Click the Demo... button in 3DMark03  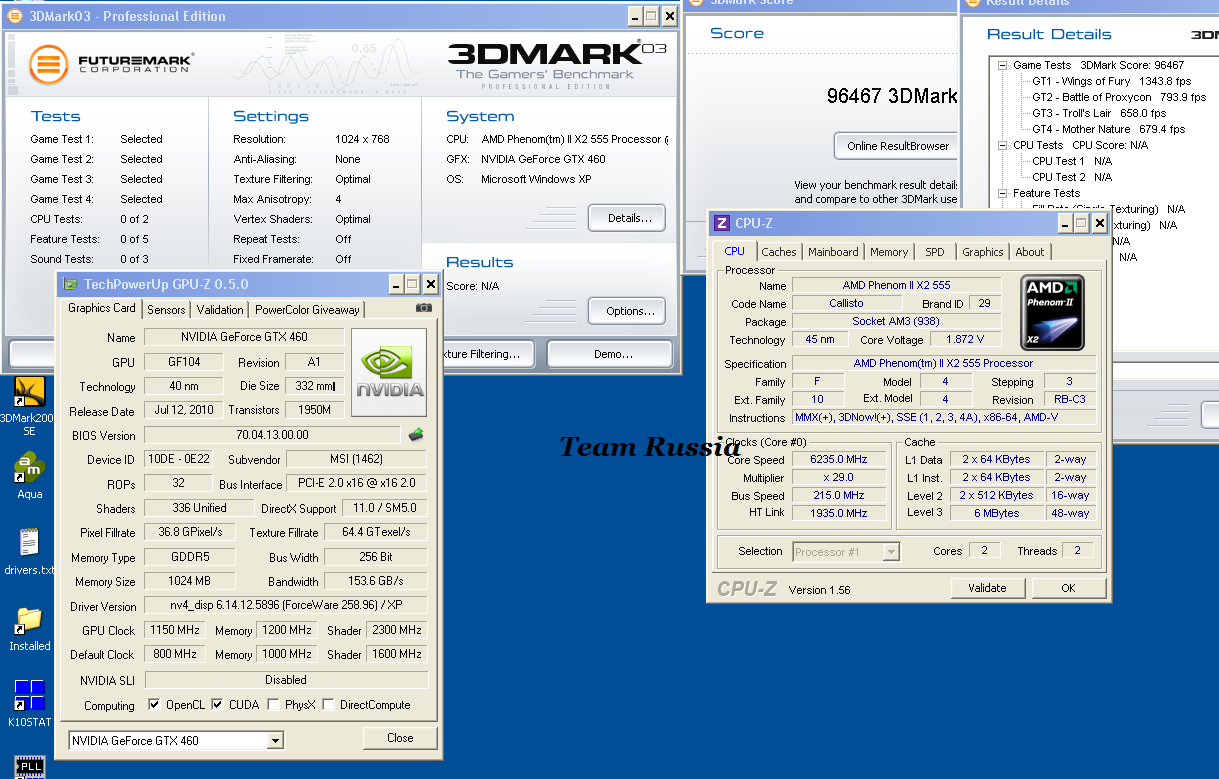(x=612, y=354)
